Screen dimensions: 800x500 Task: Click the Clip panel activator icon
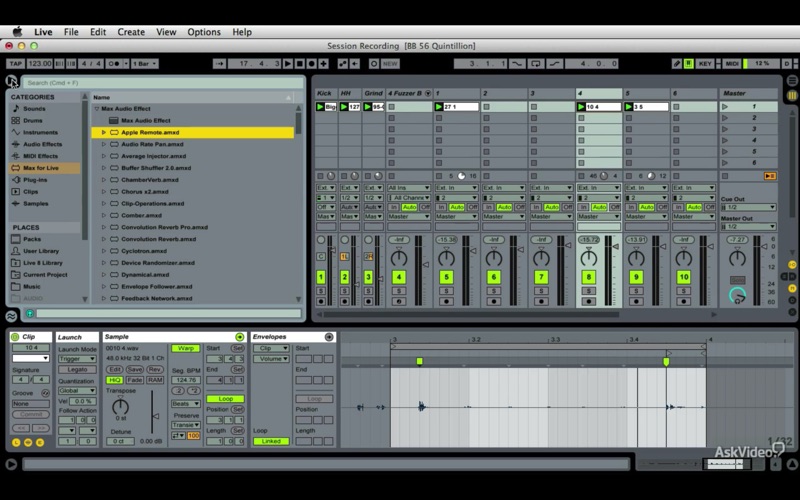coord(15,337)
